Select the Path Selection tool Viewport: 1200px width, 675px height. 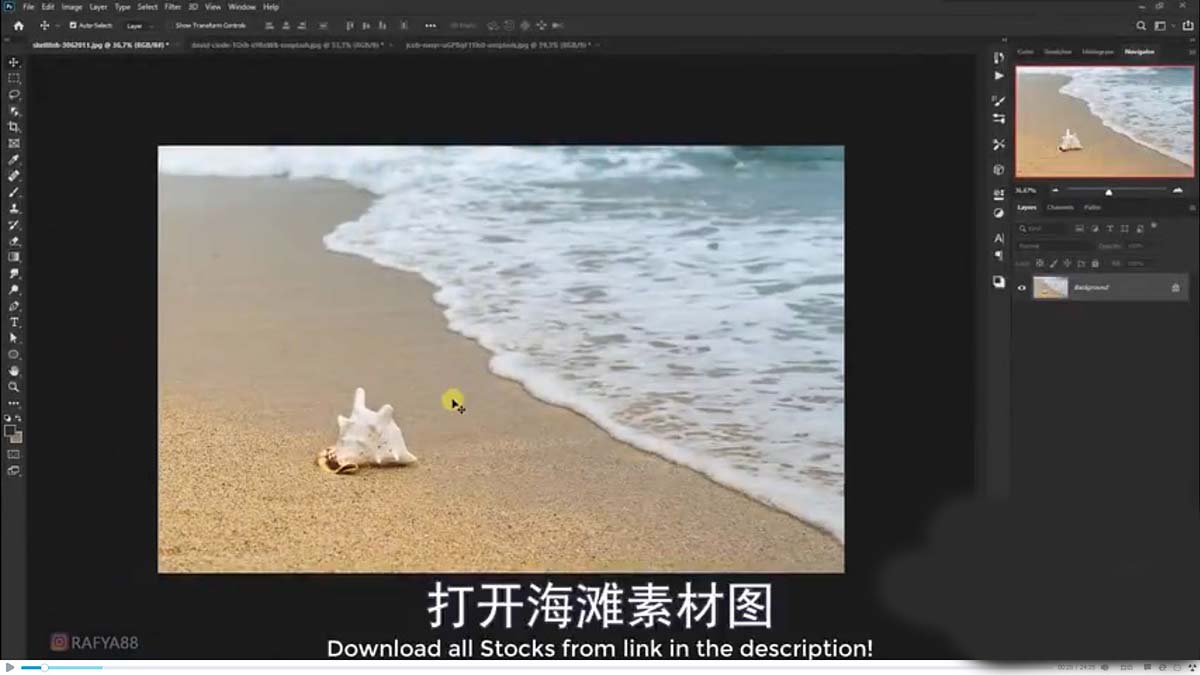pyautogui.click(x=14, y=338)
